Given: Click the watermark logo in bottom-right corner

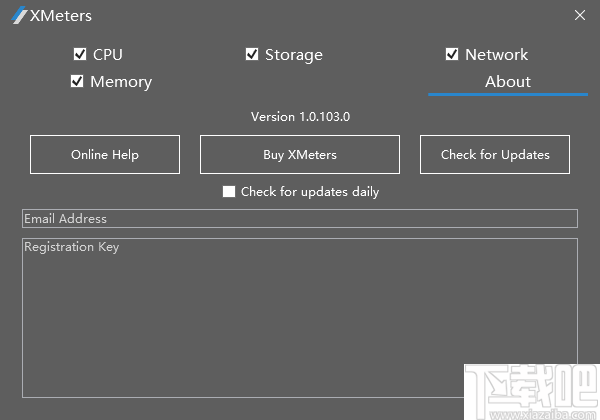Looking at the screenshot, I should click(x=530, y=392).
